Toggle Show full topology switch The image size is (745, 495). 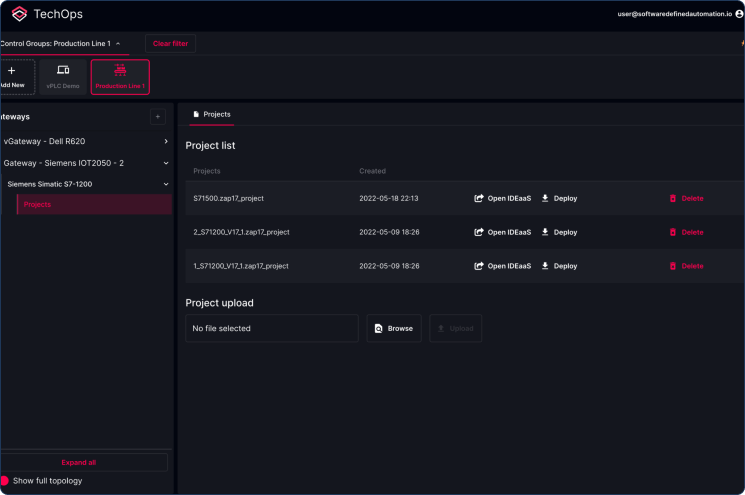(5, 481)
